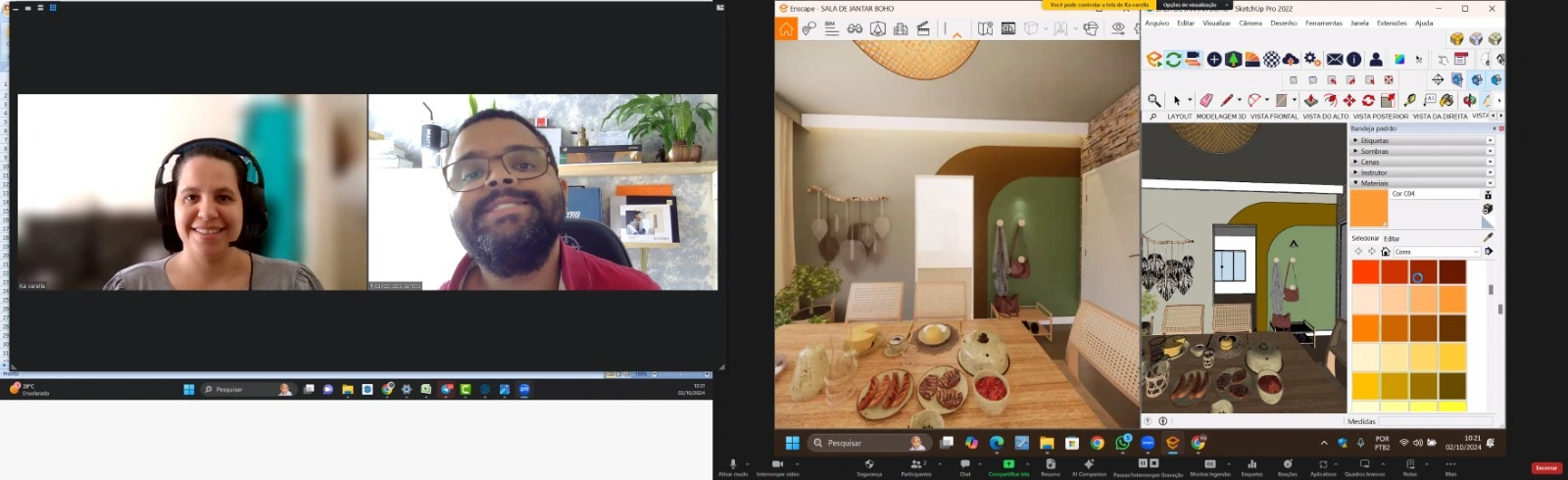1568x480 pixels.
Task: Select SketchUp Tape Measure tool
Action: [x=1410, y=100]
